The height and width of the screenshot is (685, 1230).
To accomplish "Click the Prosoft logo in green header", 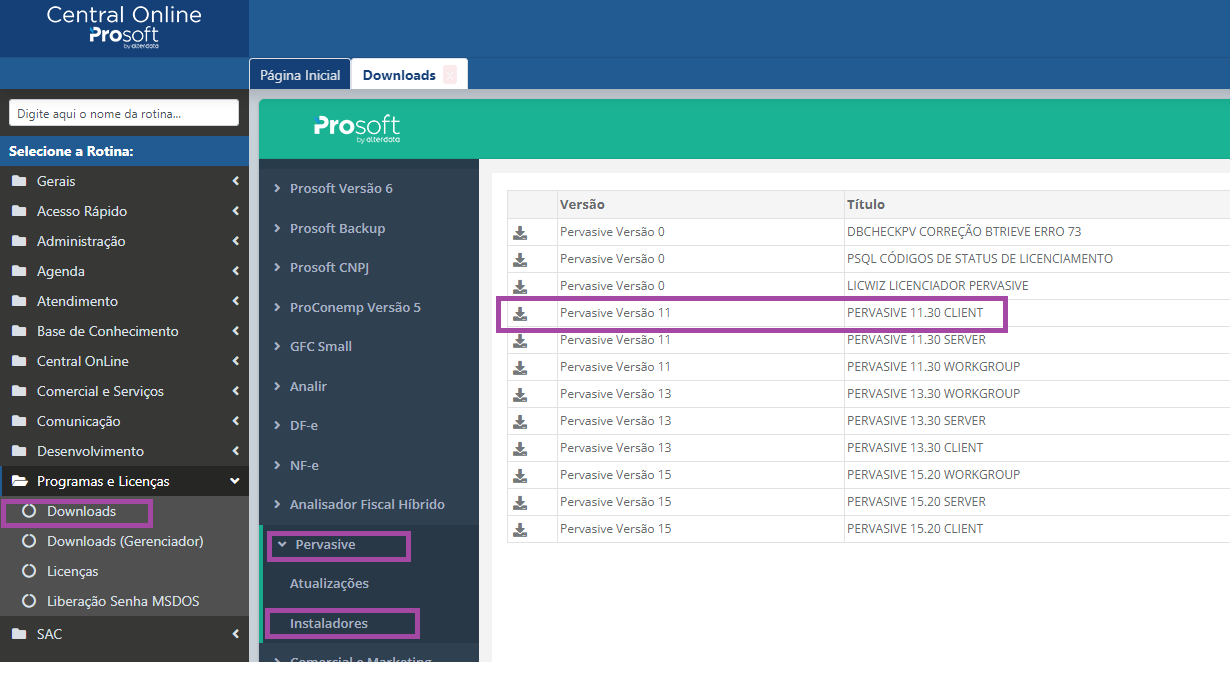I will [x=357, y=129].
